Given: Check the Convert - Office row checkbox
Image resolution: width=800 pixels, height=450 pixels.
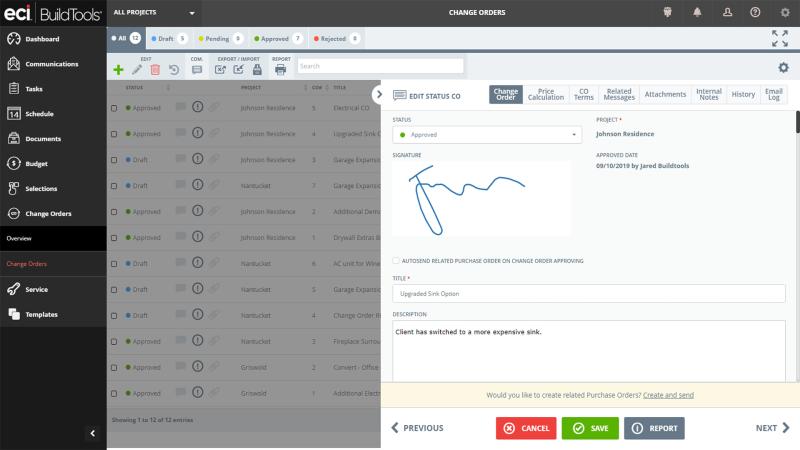Looking at the screenshot, I should point(114,368).
